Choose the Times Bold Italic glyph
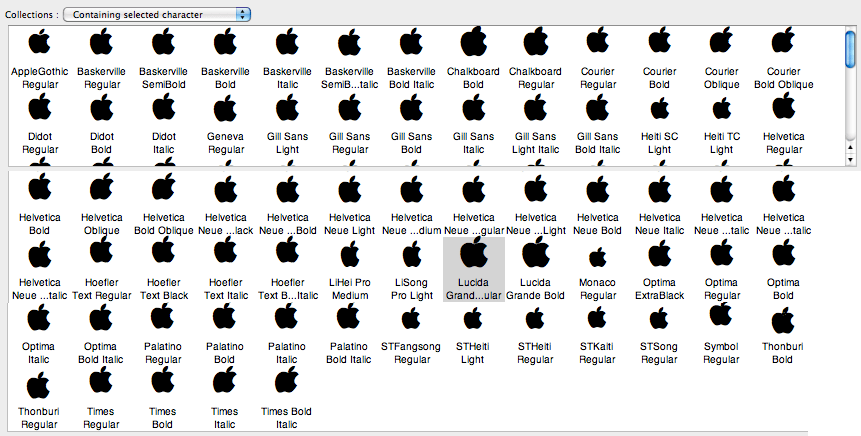The width and height of the screenshot is (861, 436). point(286,380)
